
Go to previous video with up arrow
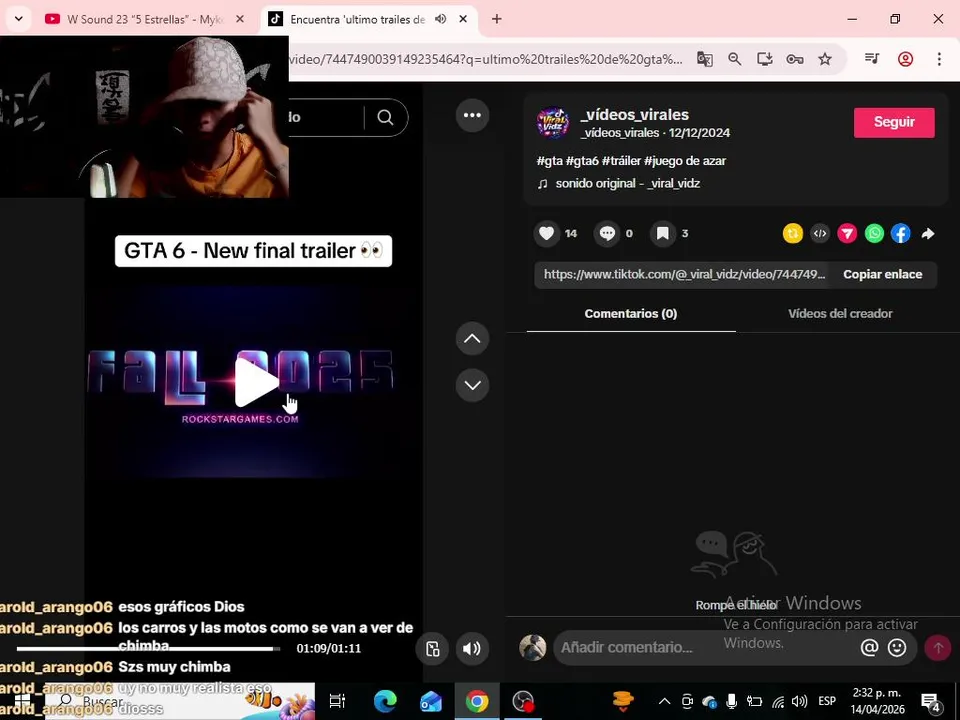pyautogui.click(x=472, y=339)
